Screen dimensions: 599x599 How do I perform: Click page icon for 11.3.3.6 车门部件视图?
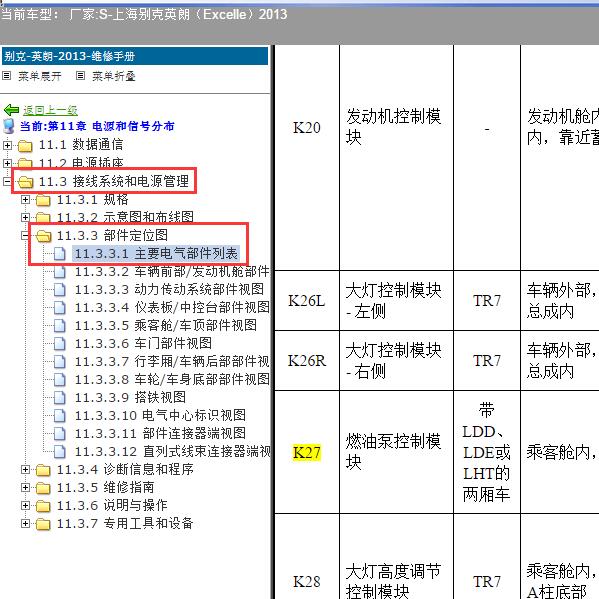pyautogui.click(x=60, y=343)
